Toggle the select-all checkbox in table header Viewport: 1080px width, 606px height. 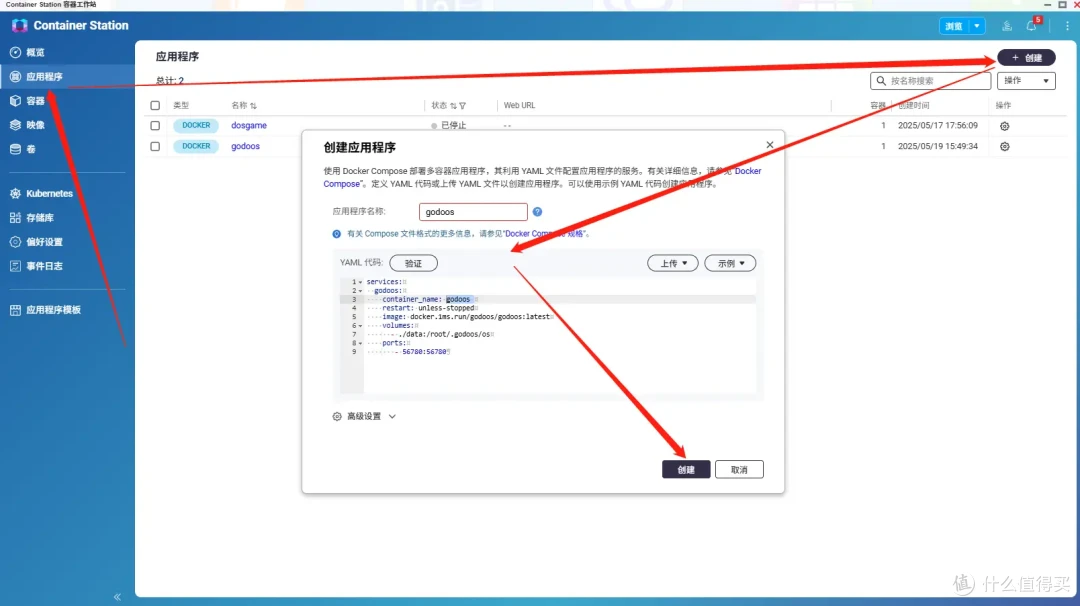[155, 105]
